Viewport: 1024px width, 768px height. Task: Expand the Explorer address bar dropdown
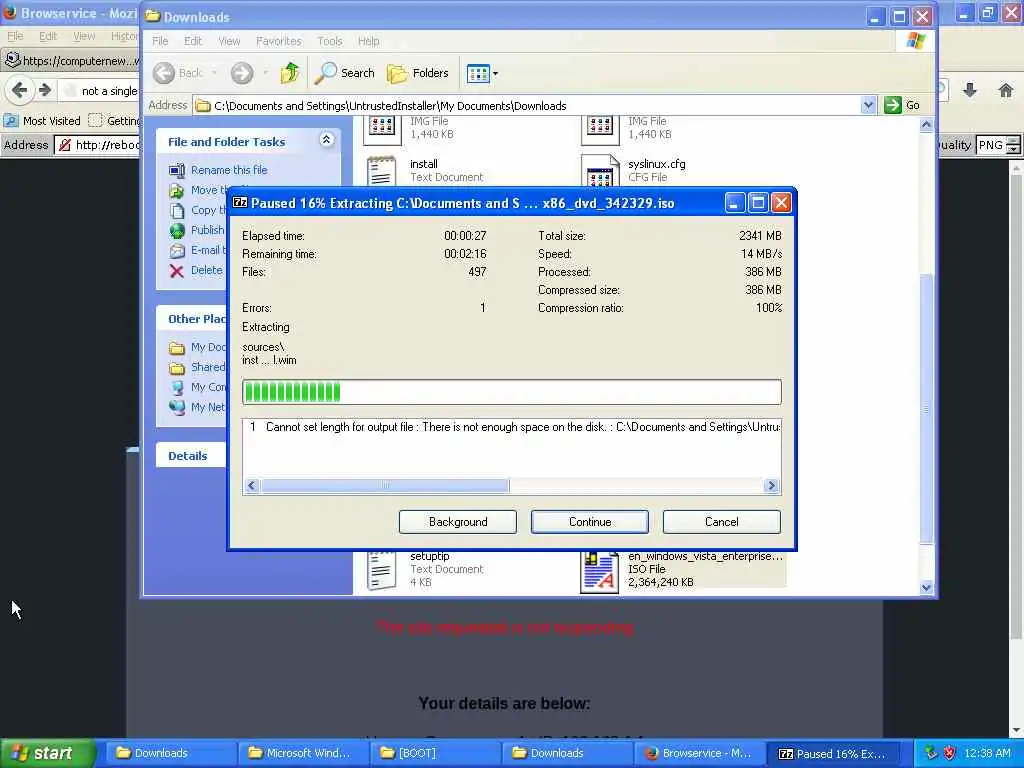tap(868, 105)
